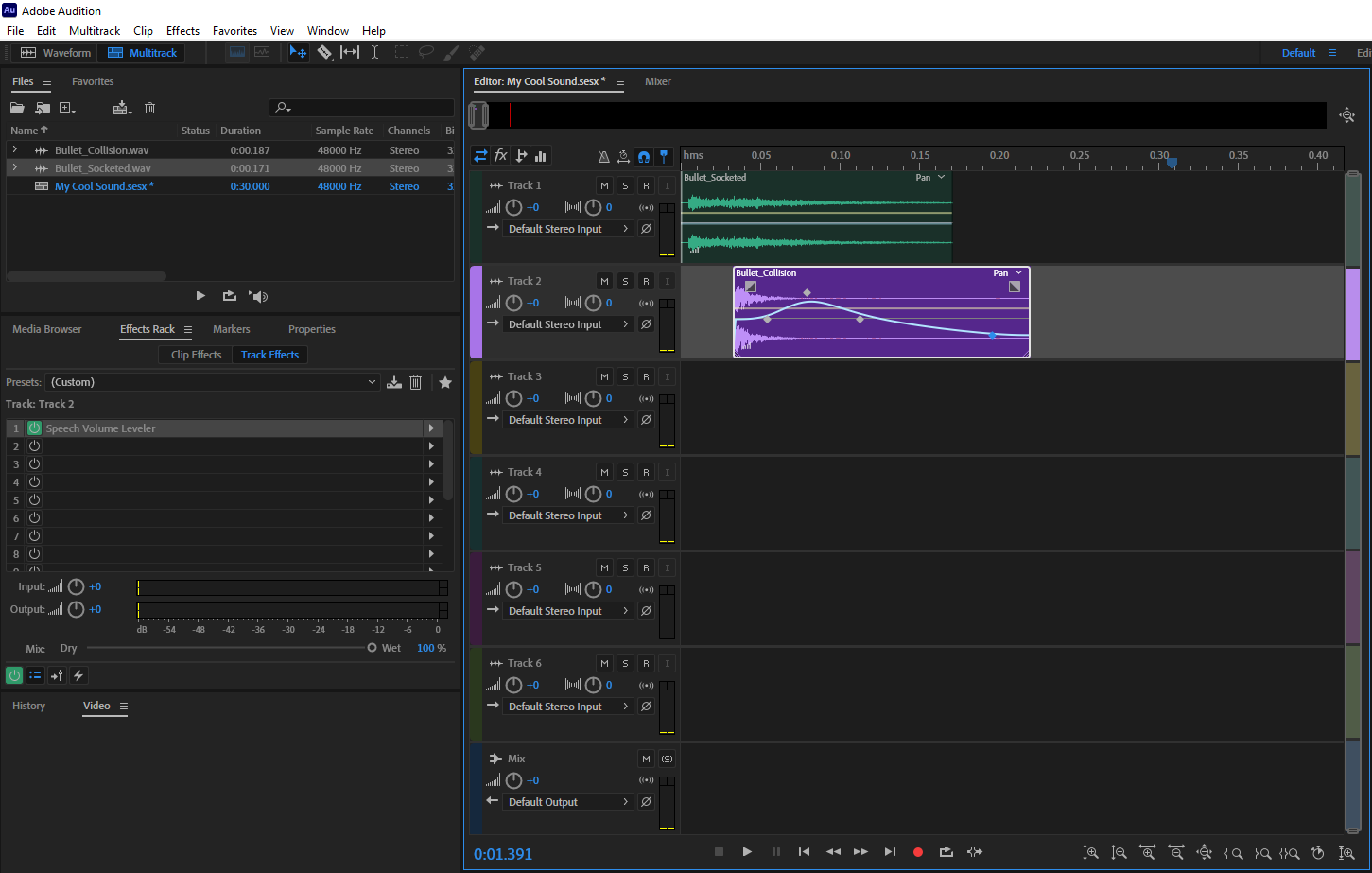Mute the Mix track

click(646, 759)
